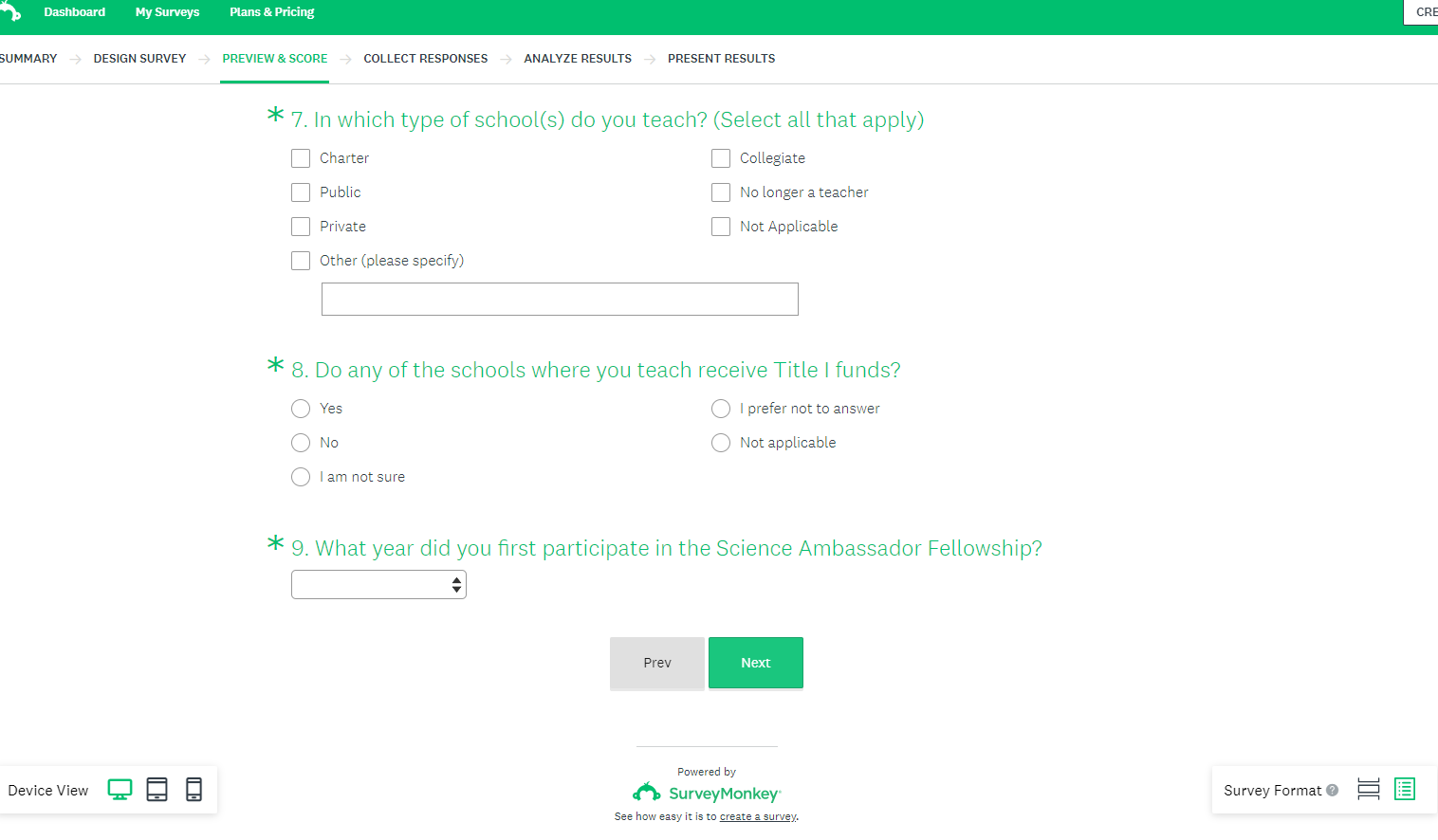Screen dimensions: 1438x840
Task: Follow the 'create a survey' link
Action: coord(757,816)
